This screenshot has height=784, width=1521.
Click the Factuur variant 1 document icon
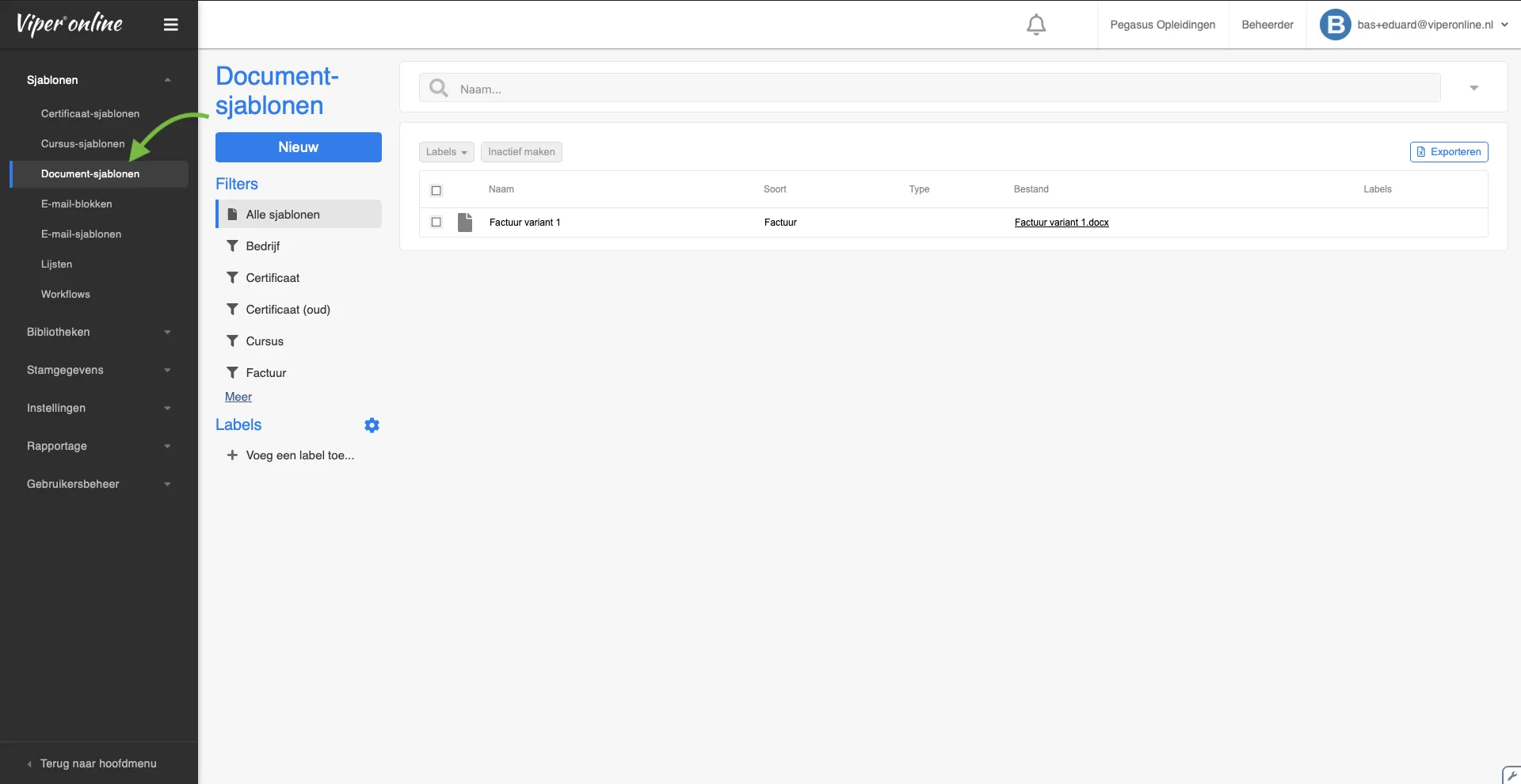(x=465, y=223)
